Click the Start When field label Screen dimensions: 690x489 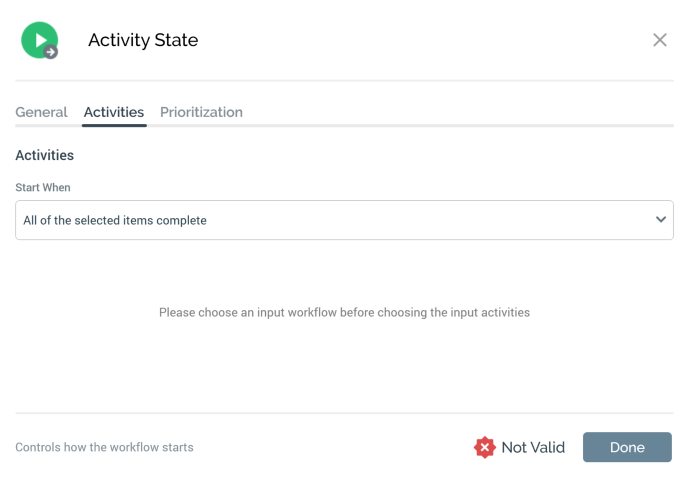coord(43,187)
